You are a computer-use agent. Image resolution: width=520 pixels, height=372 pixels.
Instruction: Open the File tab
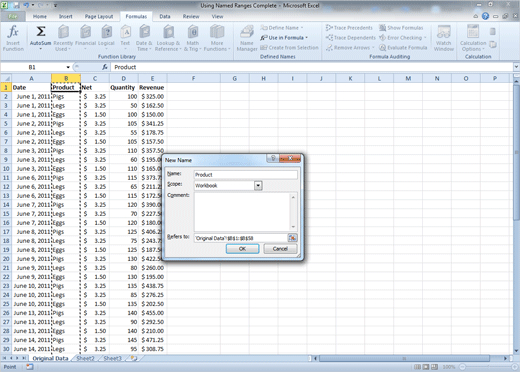[13, 16]
